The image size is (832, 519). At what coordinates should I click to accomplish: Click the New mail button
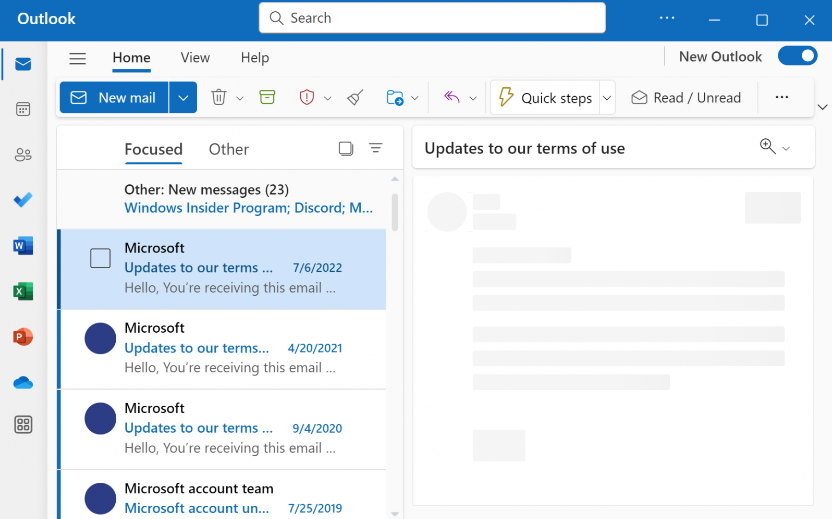point(114,98)
